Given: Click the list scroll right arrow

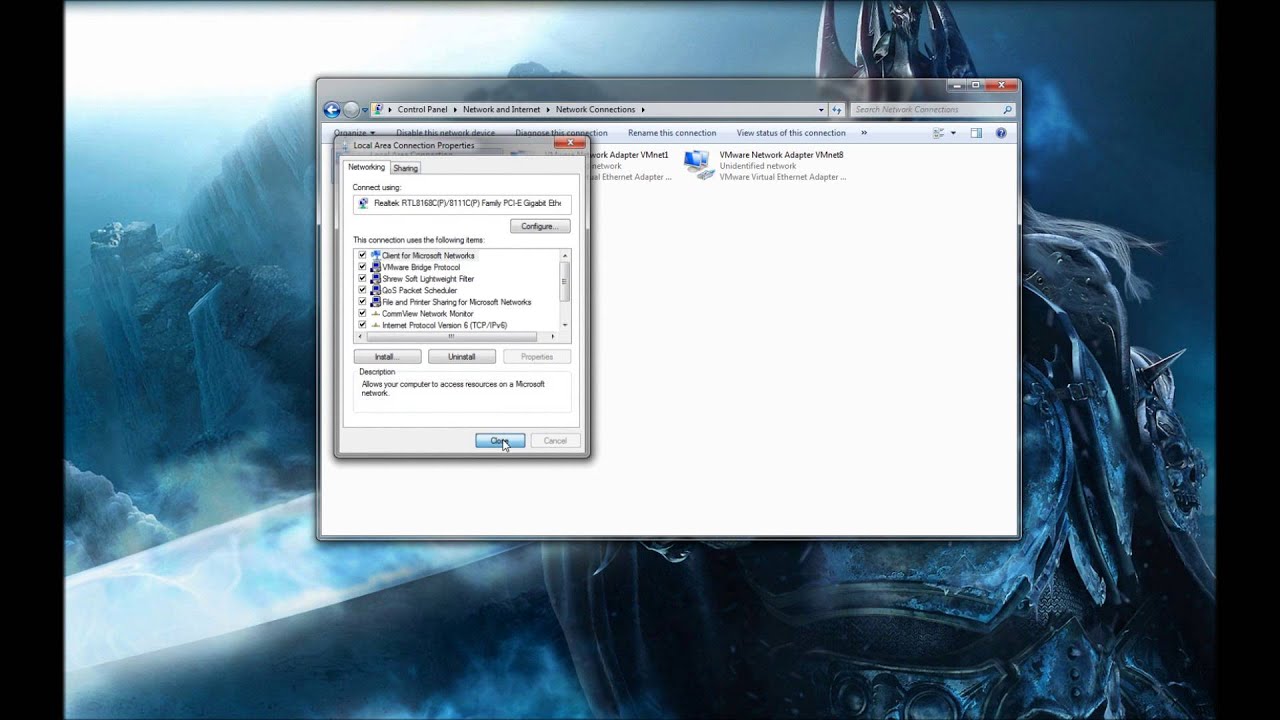Looking at the screenshot, I should [x=553, y=337].
